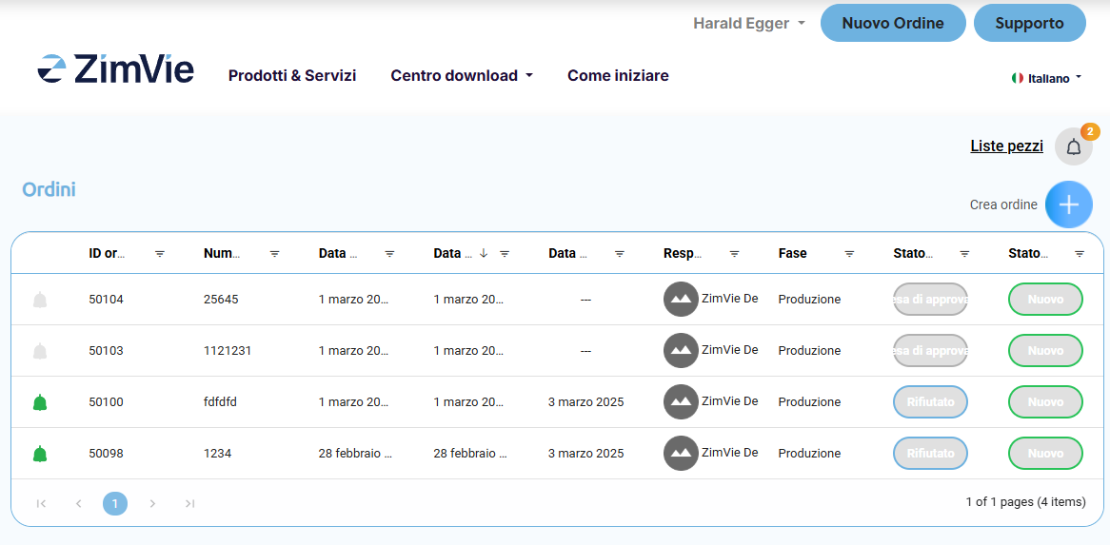Open Prodotti & Servizi menu item

[292, 75]
